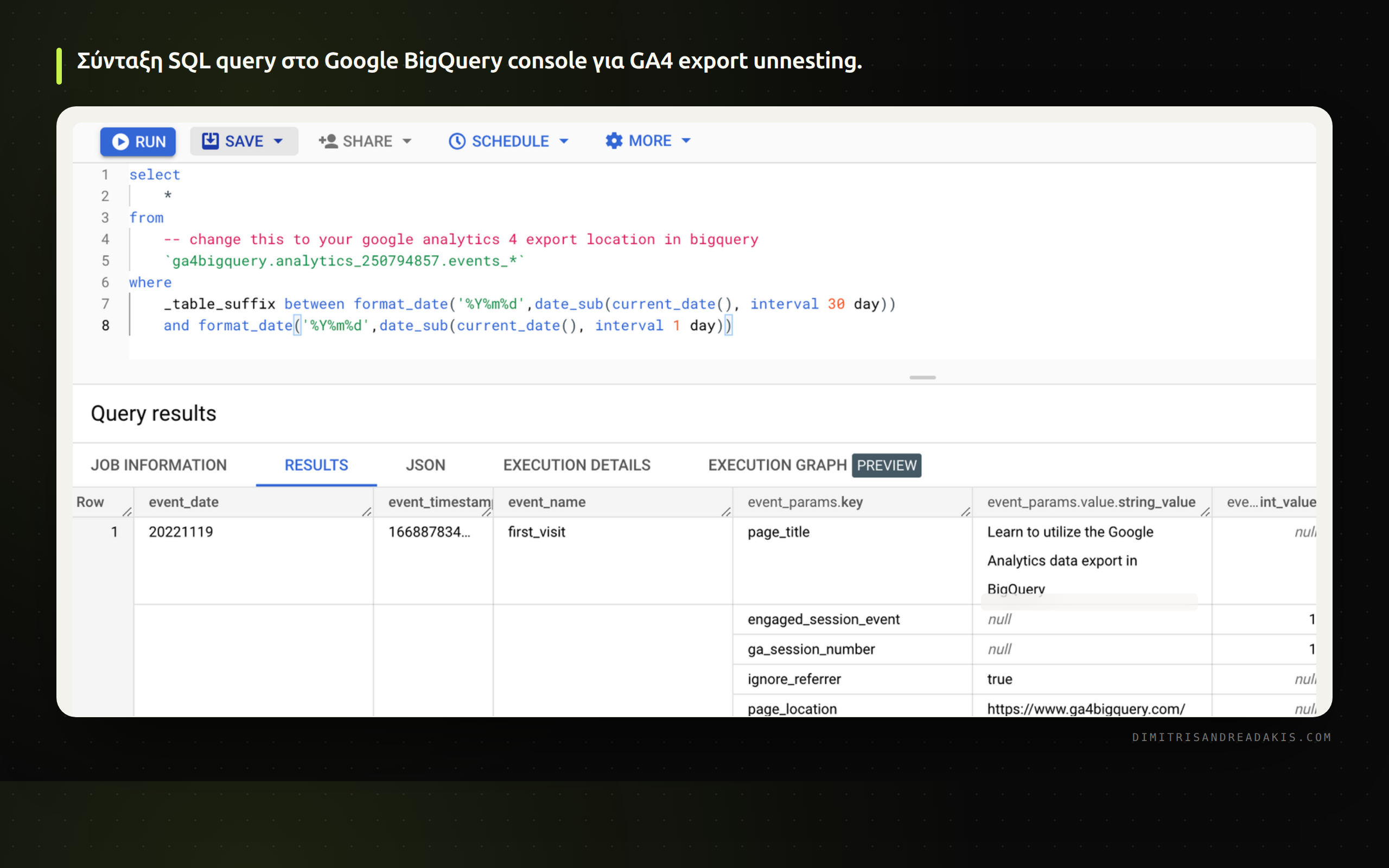Click the MORE gear icon
Viewport: 1389px width, 868px height.
[x=614, y=141]
